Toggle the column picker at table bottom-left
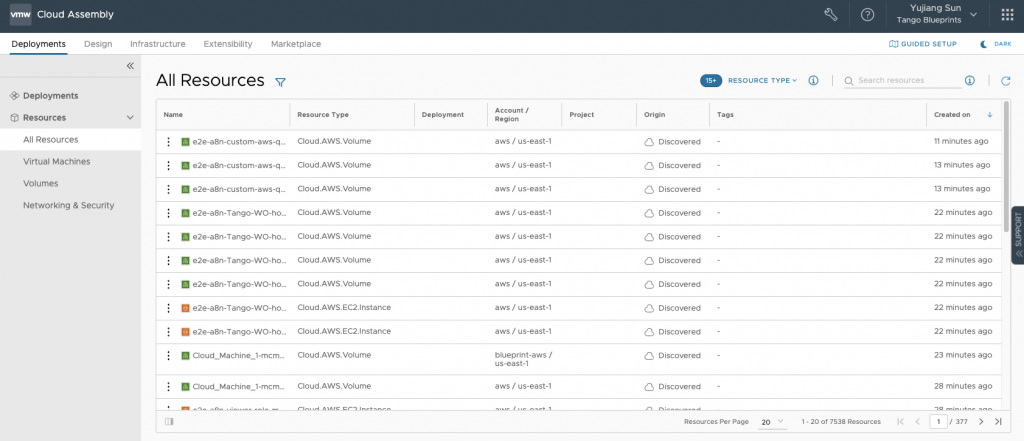 pos(168,422)
